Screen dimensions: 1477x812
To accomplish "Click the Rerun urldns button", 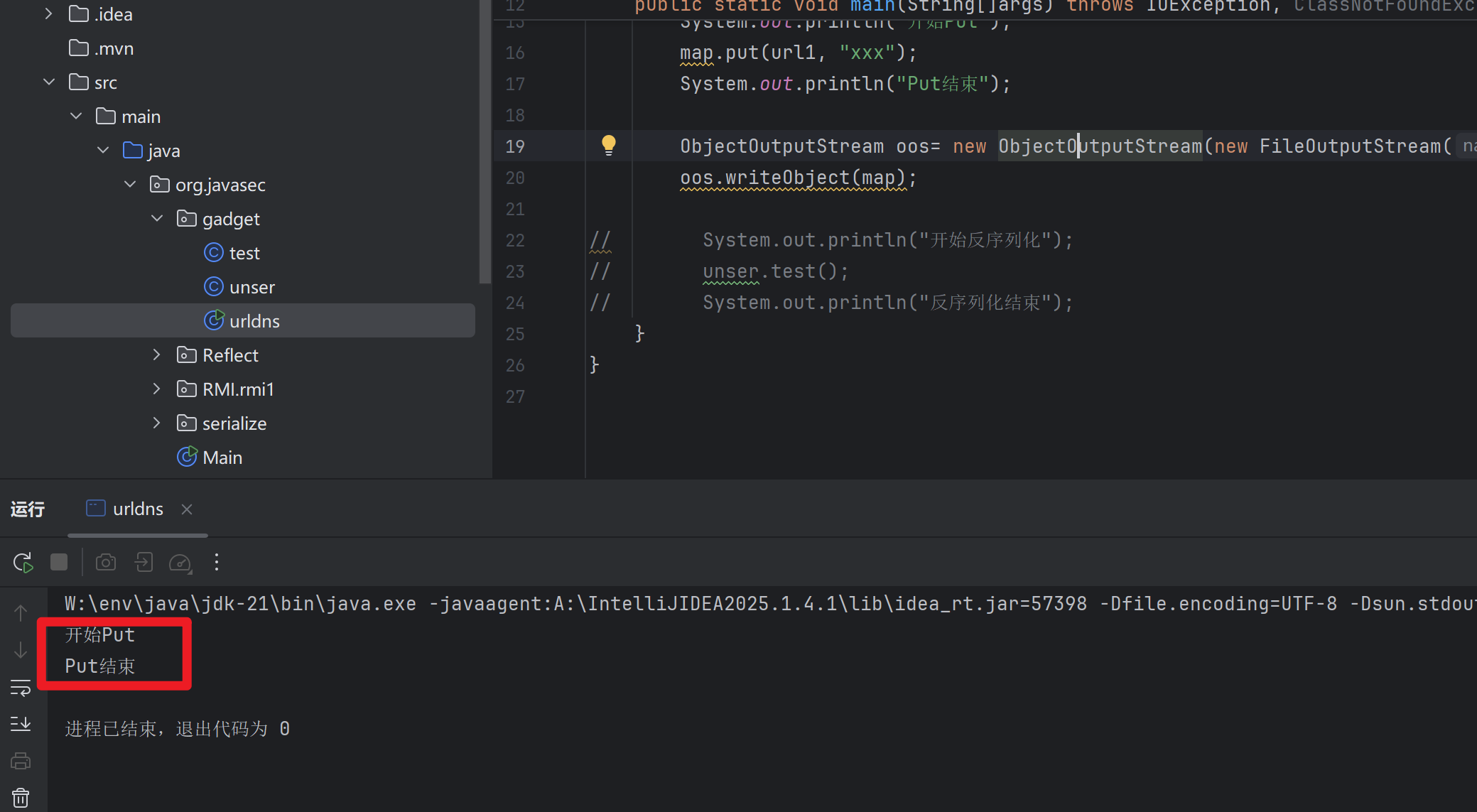I will click(x=23, y=563).
